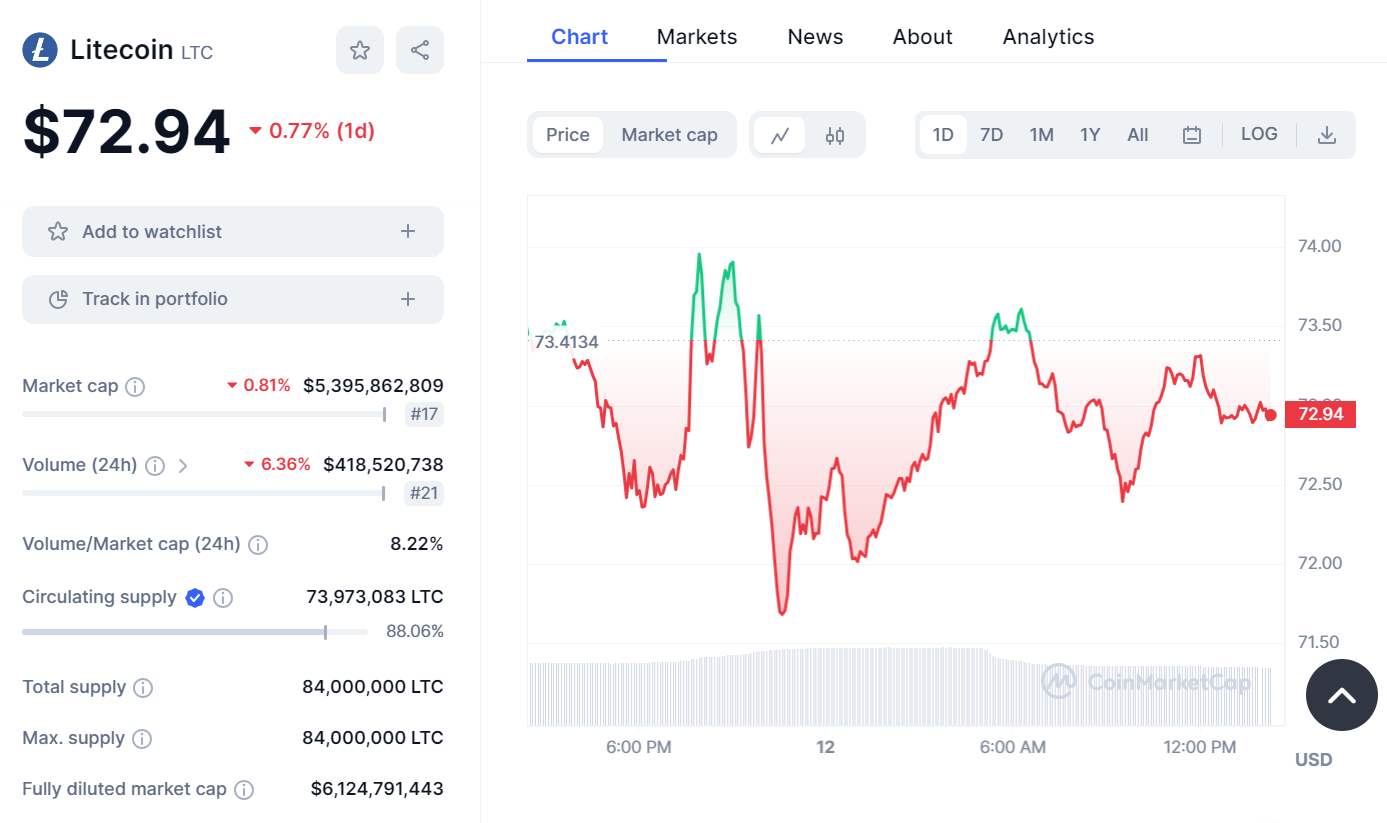Viewport: 1387px width, 823px height.
Task: Click the Litecoin logo icon
Action: tap(40, 50)
